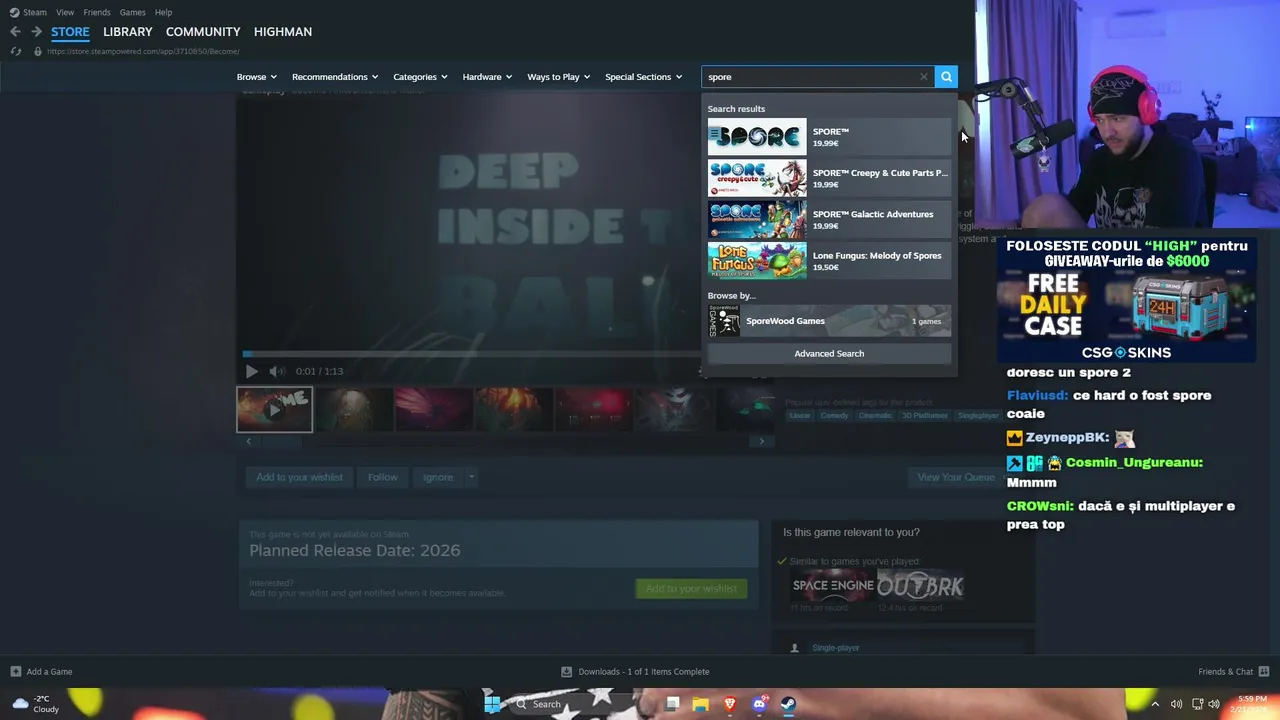Image resolution: width=1280 pixels, height=720 pixels.
Task: Click the Ignore button
Action: point(438,477)
